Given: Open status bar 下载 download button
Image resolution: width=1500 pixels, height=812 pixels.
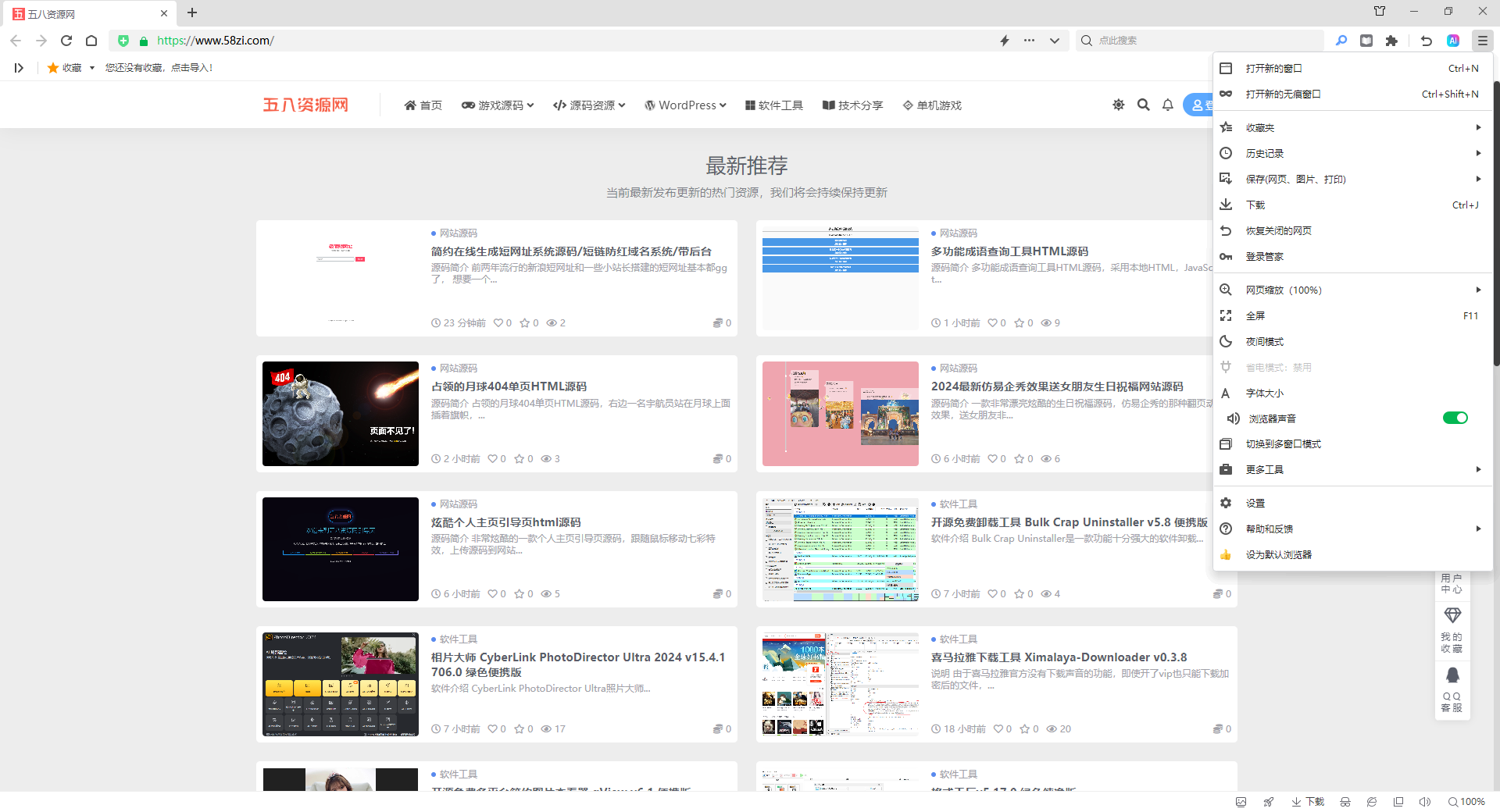Looking at the screenshot, I should tap(1308, 802).
